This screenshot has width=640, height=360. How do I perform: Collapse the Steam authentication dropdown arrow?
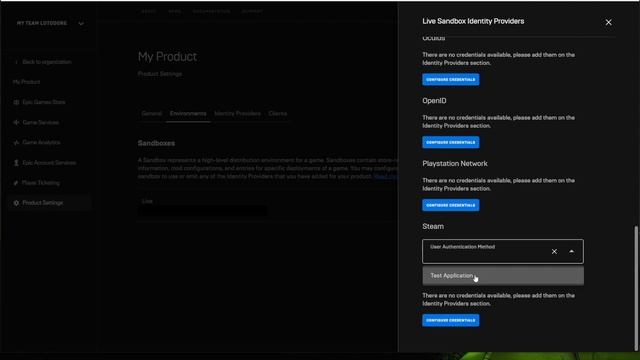pos(571,251)
